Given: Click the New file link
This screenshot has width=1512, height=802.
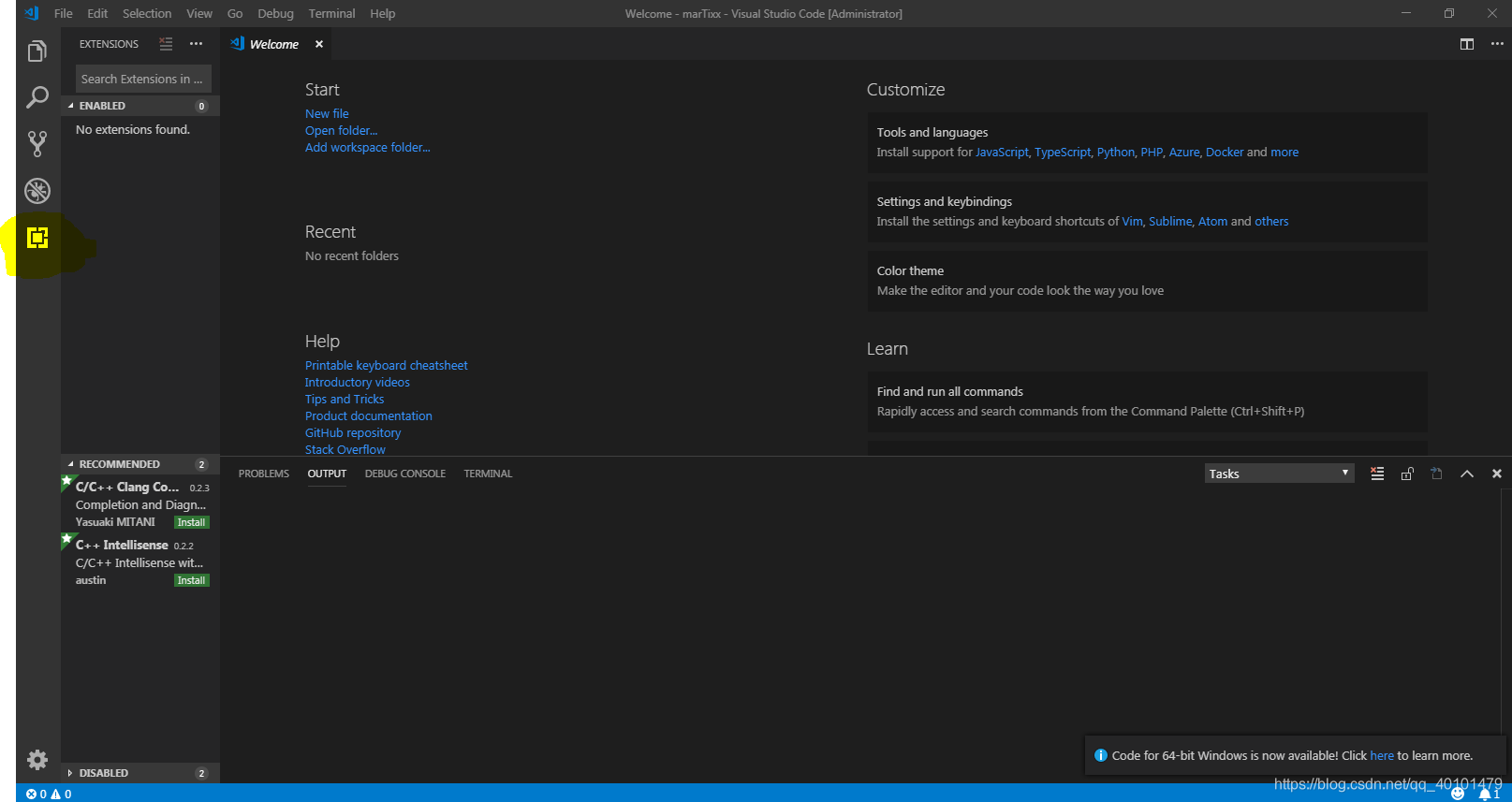Looking at the screenshot, I should pyautogui.click(x=327, y=113).
